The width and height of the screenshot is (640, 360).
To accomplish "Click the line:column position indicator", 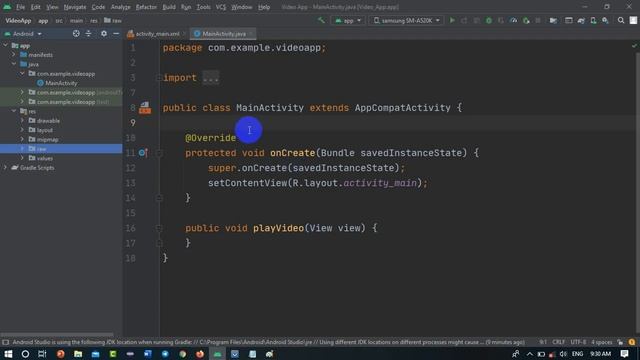I will coord(543,342).
